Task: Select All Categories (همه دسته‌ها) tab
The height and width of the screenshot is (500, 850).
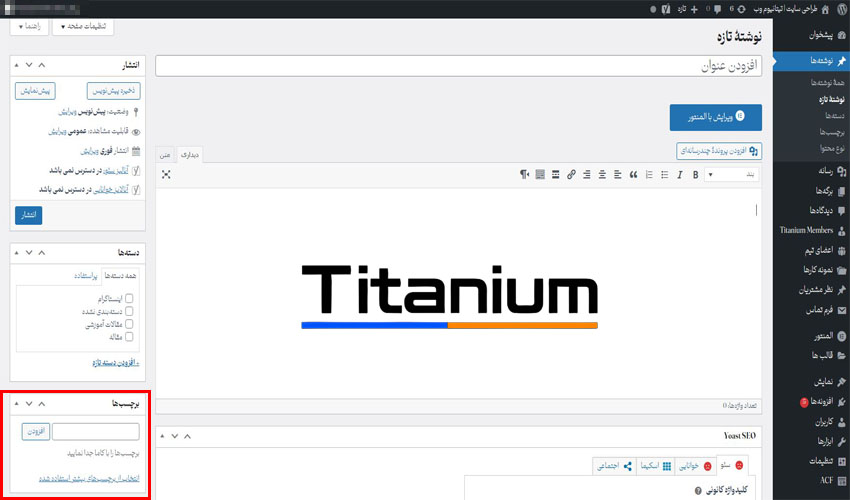Action: pyautogui.click(x=120, y=275)
